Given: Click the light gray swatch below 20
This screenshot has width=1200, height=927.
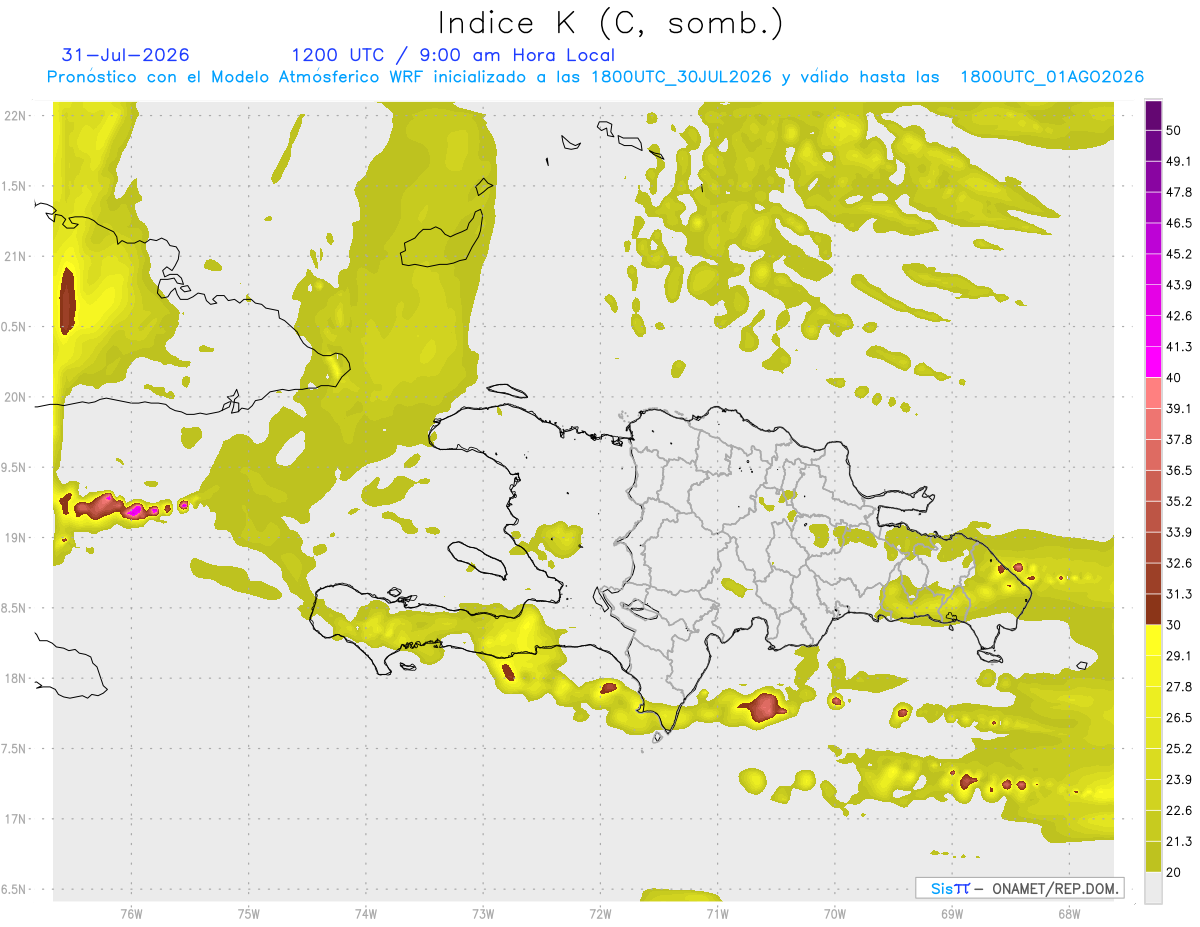Looking at the screenshot, I should click(1154, 888).
